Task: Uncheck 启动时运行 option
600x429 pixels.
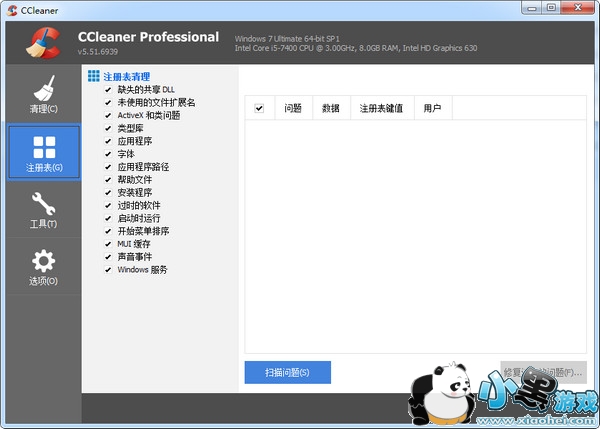Action: [108, 218]
